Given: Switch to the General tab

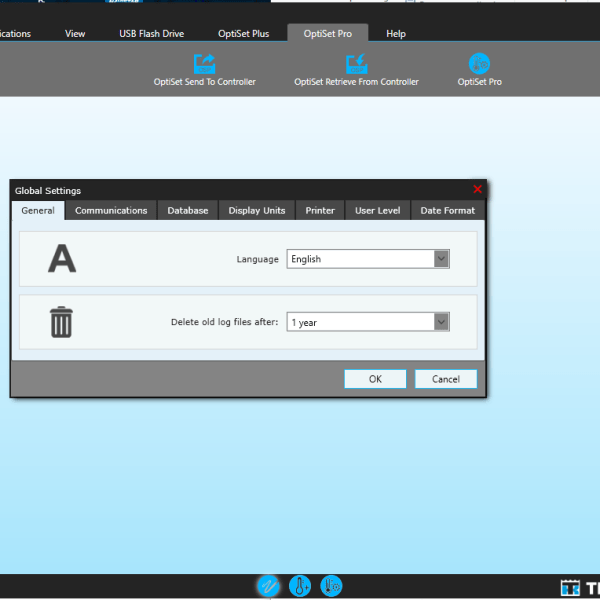Looking at the screenshot, I should click(38, 210).
